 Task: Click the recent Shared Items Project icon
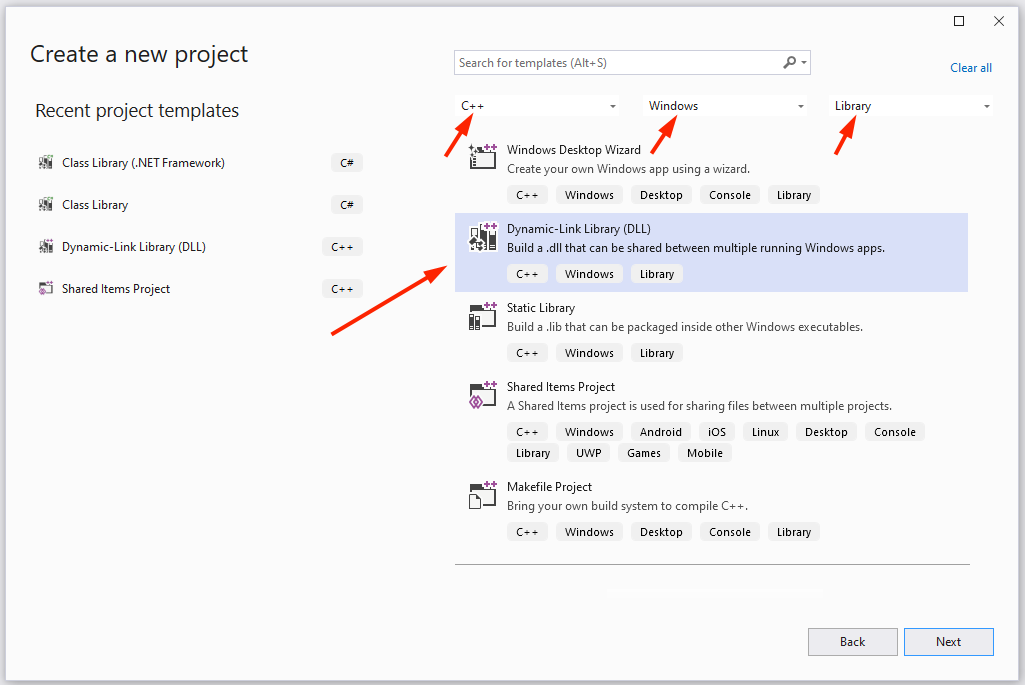(x=46, y=288)
